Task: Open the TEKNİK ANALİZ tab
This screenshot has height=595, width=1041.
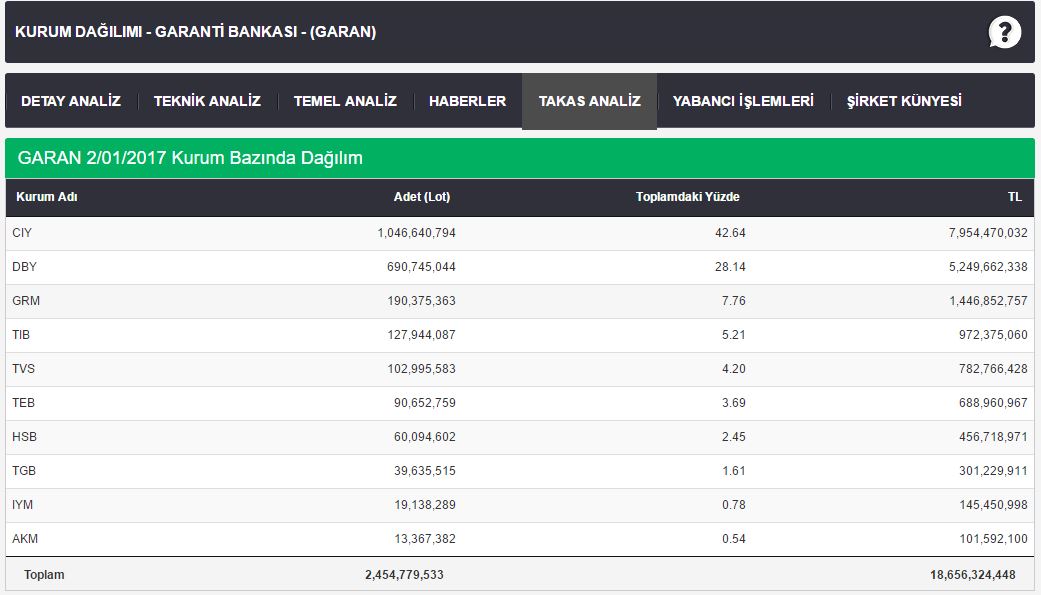Action: click(x=207, y=101)
